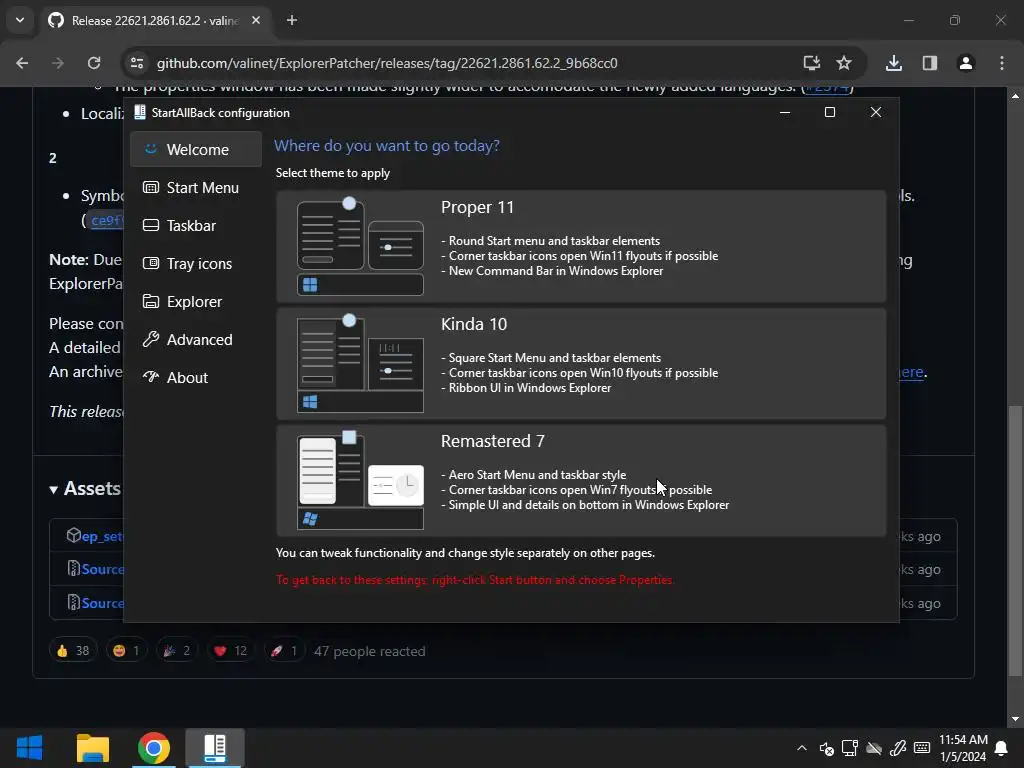Open the About page in StartAllBack
Screen dimensions: 1024x768
pos(196,377)
